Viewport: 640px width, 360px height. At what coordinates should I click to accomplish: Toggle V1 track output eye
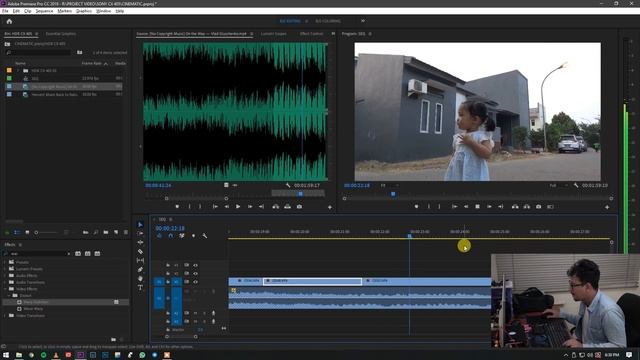[195, 282]
